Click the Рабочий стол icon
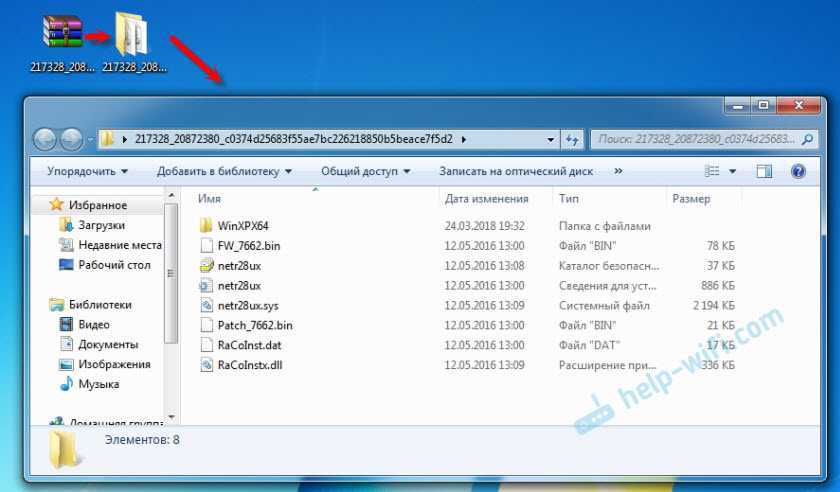Screen dimensions: 840x492 pos(66,265)
